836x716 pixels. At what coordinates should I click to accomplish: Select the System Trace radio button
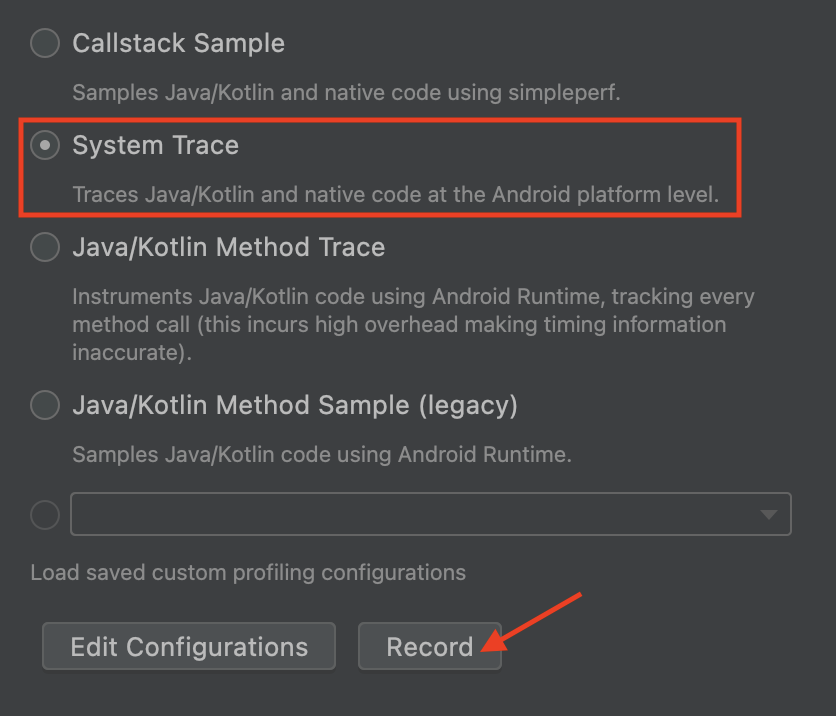point(44,145)
